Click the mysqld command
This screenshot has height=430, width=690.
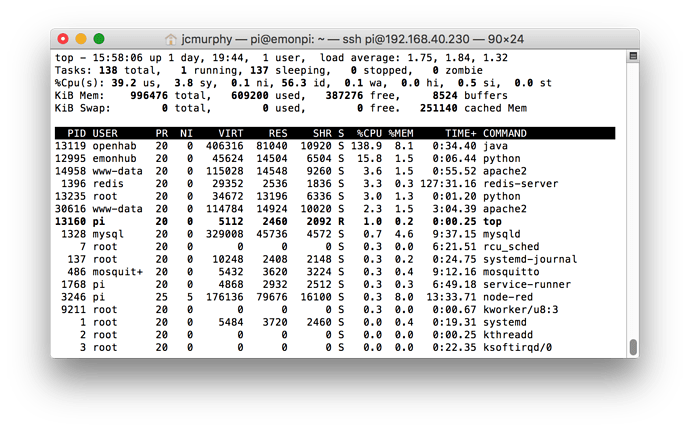coord(502,234)
